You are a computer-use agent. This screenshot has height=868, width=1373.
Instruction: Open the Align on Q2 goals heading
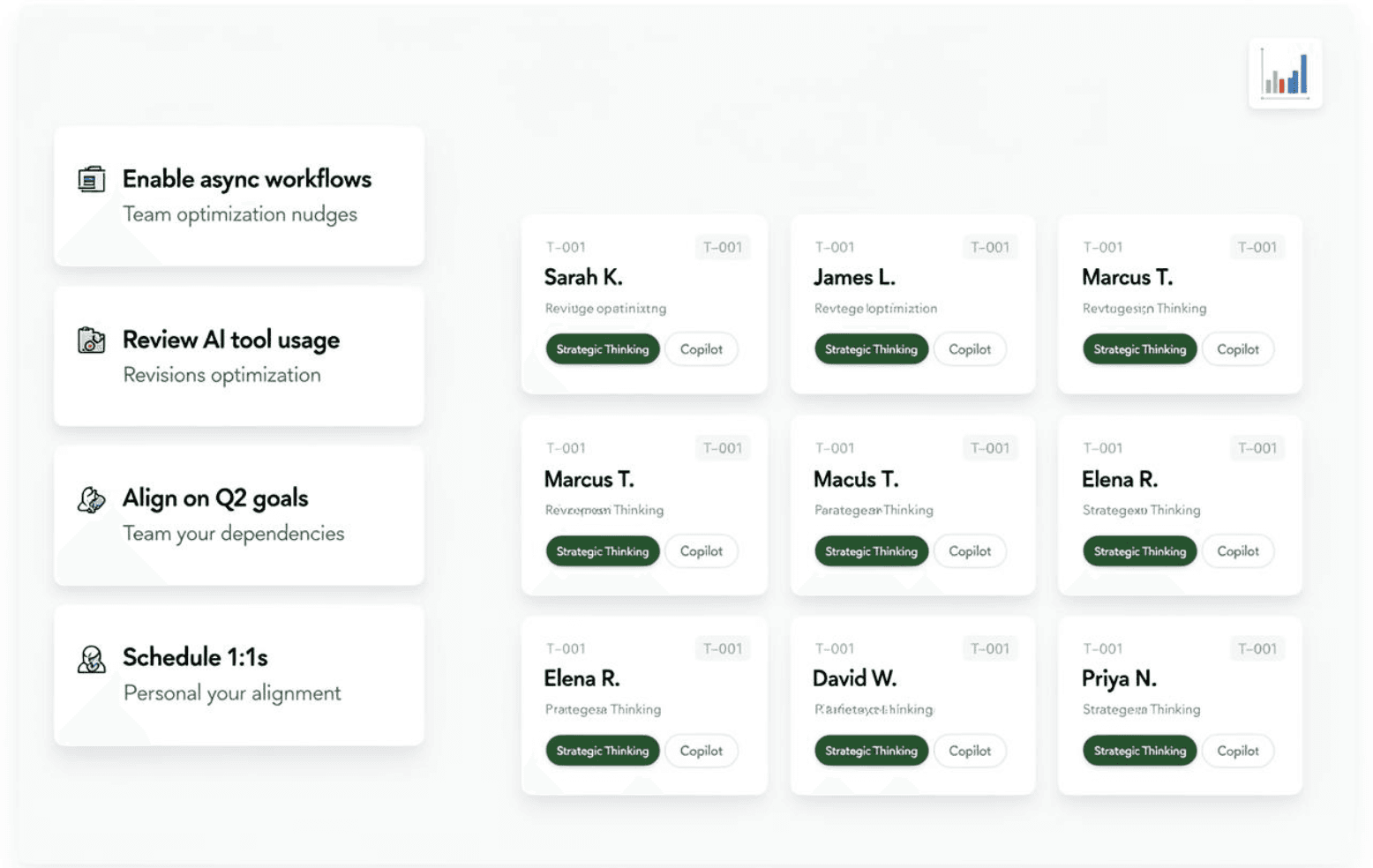pos(215,498)
